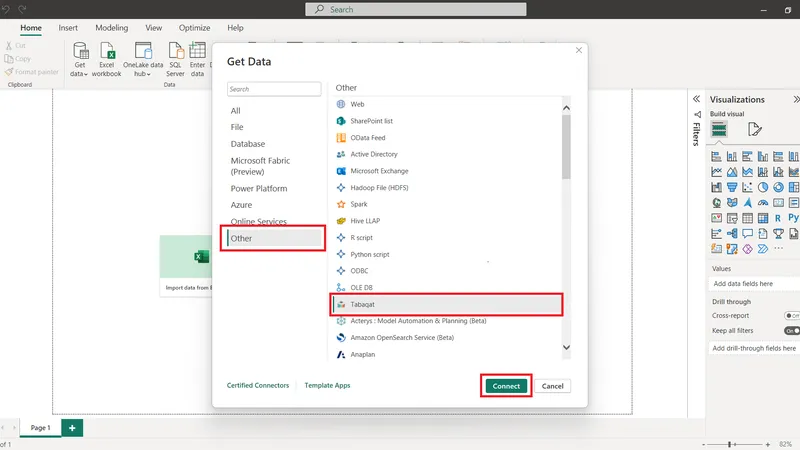Select the Web connector in list

[357, 104]
